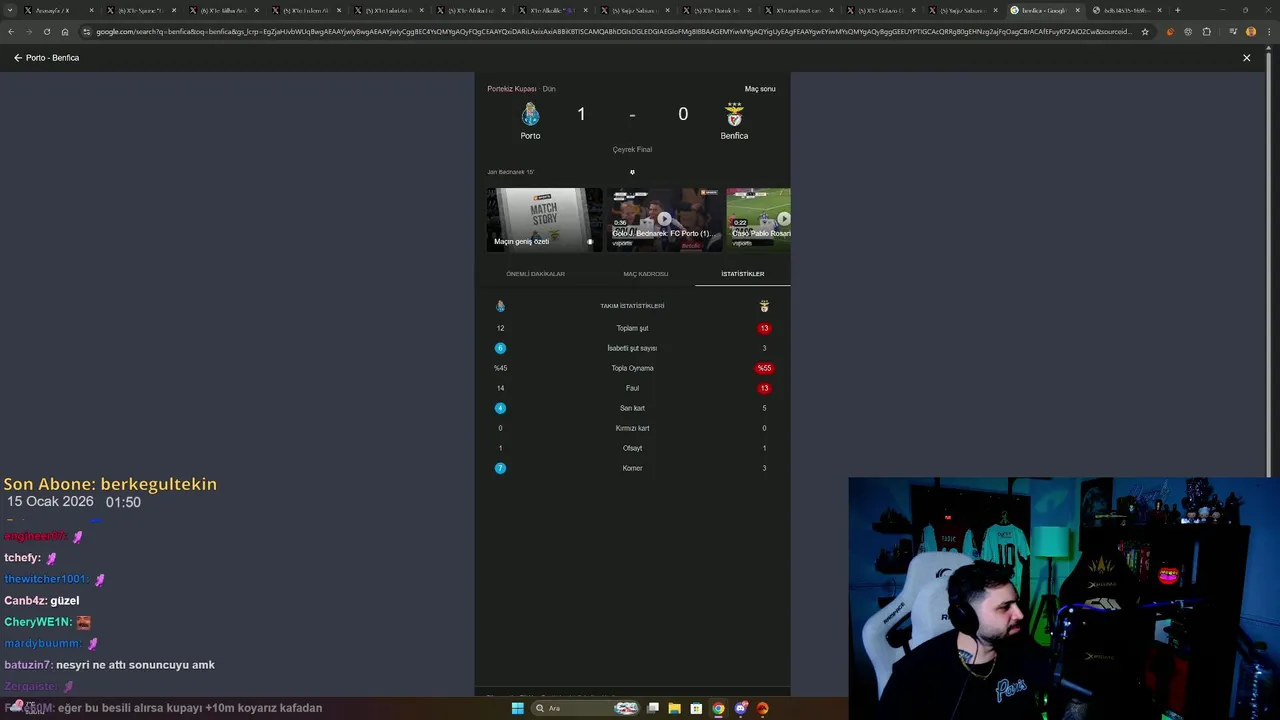Click chat username CheryWE1N
This screenshot has height=720, width=1280.
[38, 622]
